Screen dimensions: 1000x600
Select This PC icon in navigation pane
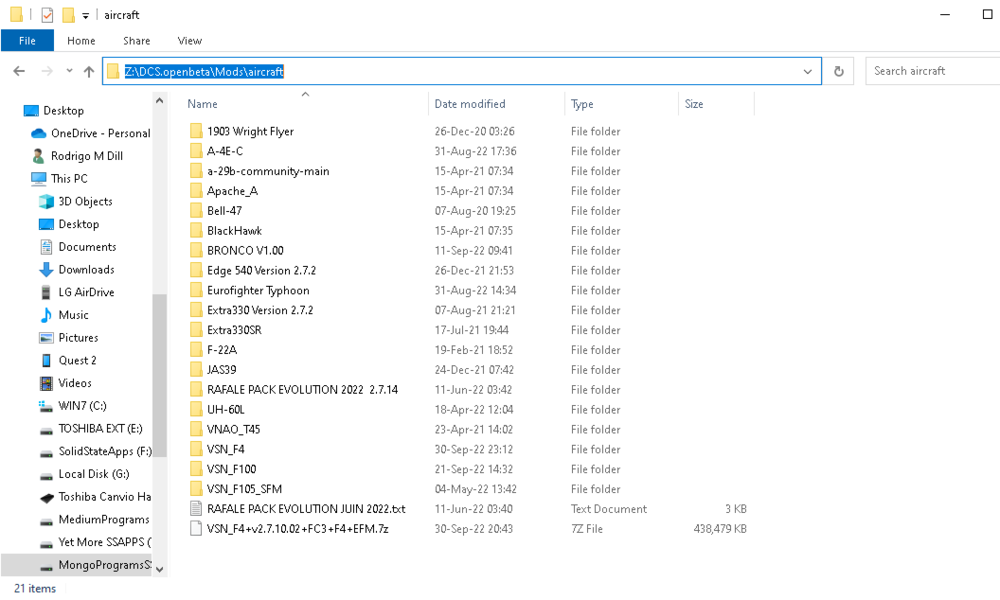click(39, 179)
